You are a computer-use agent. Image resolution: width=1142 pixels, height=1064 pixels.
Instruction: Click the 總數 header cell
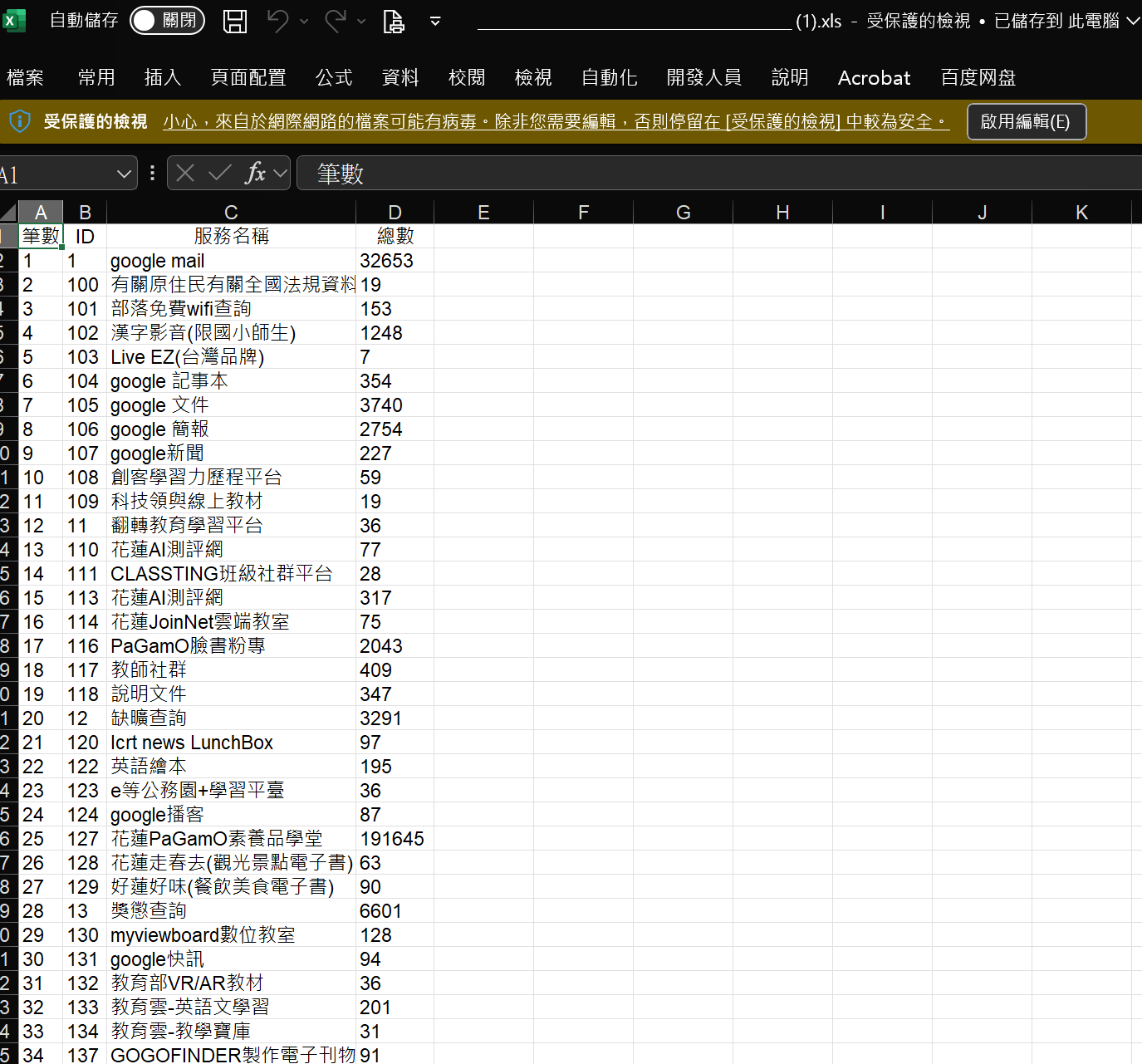pos(395,236)
